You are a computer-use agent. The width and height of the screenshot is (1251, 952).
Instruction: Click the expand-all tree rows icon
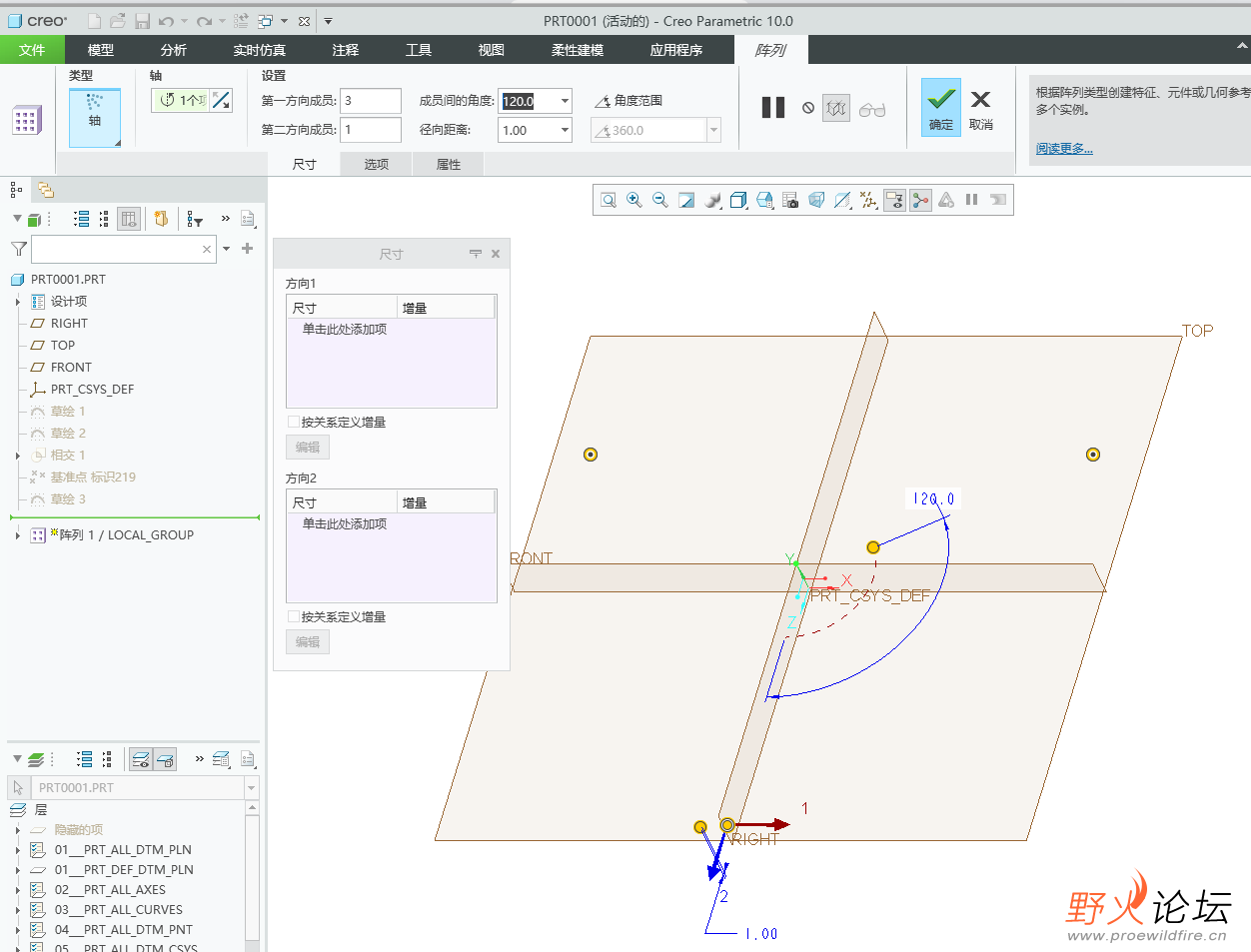click(x=82, y=219)
